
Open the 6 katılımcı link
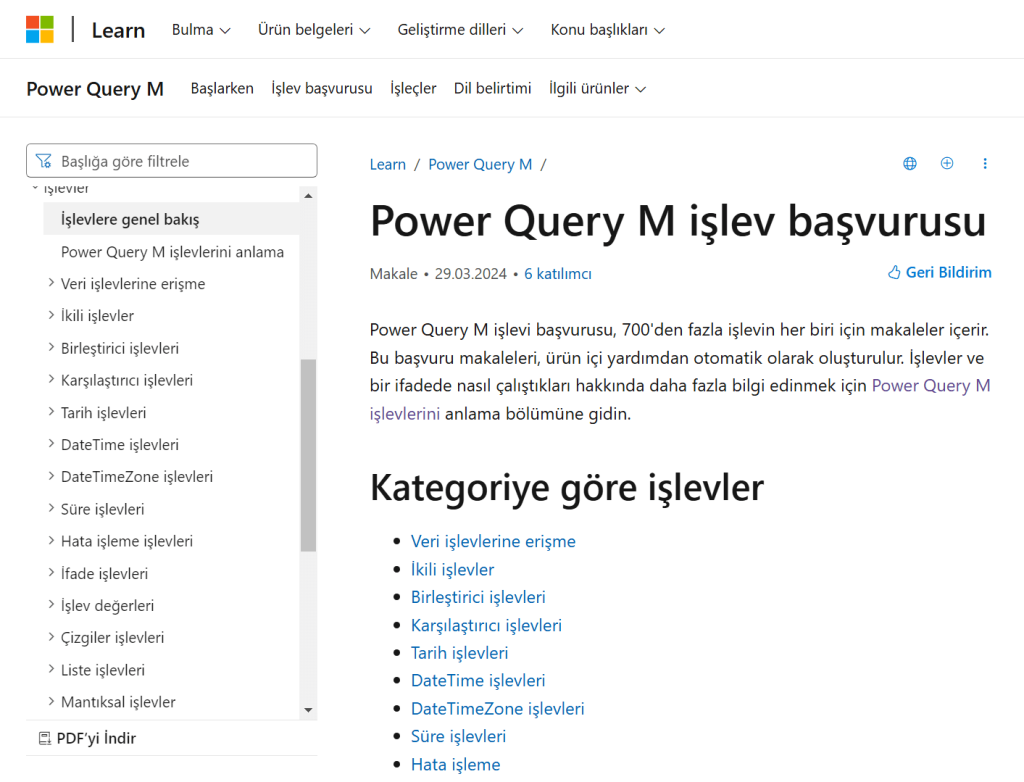tap(558, 274)
